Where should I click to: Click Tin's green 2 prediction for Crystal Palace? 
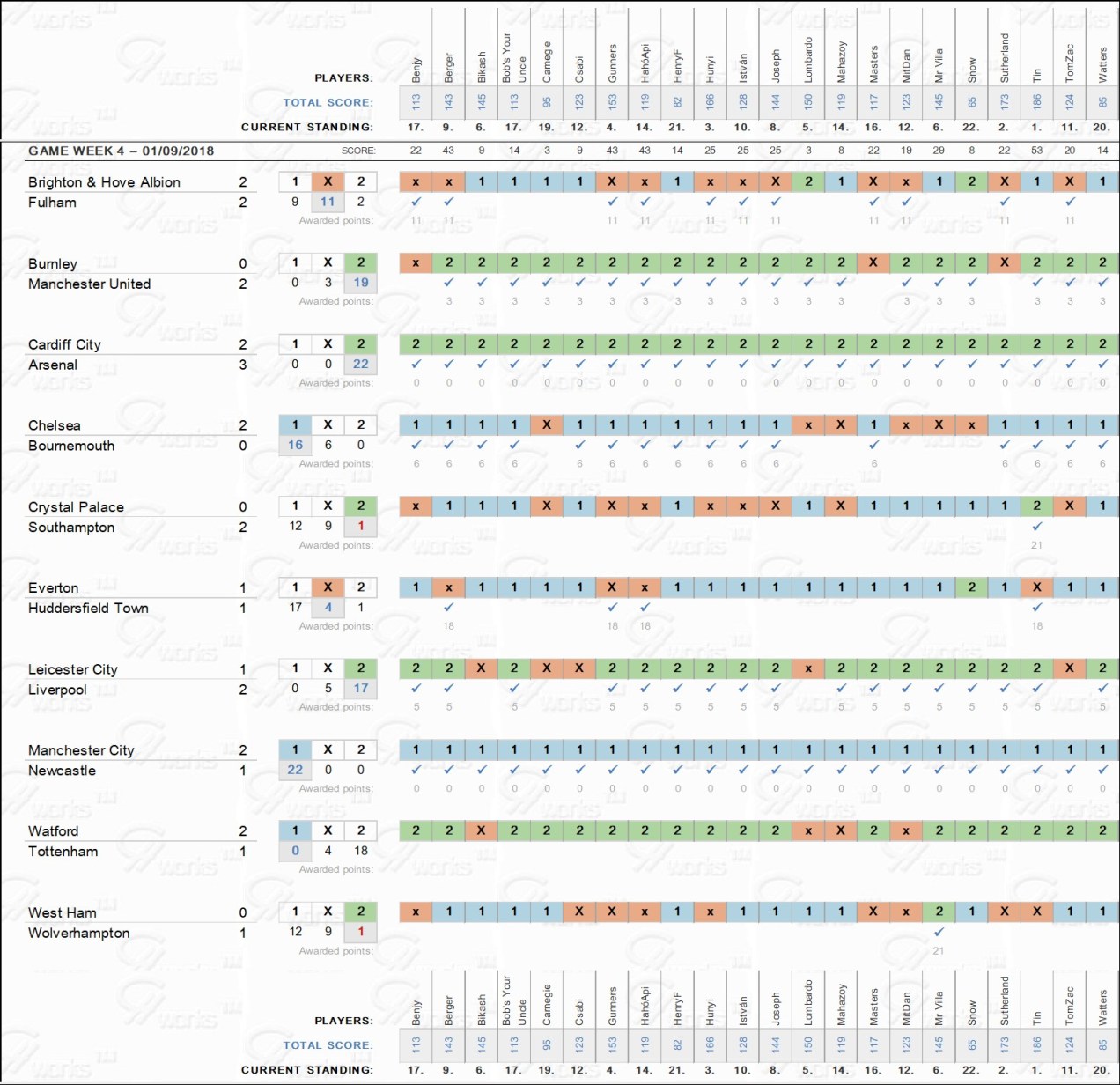[1036, 506]
